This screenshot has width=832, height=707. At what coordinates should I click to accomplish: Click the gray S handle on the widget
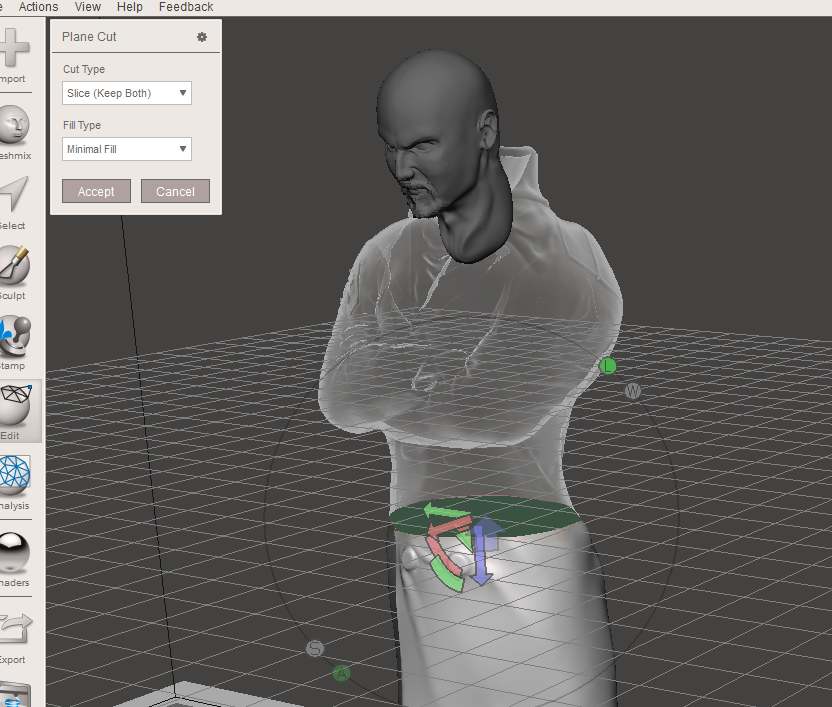(315, 648)
